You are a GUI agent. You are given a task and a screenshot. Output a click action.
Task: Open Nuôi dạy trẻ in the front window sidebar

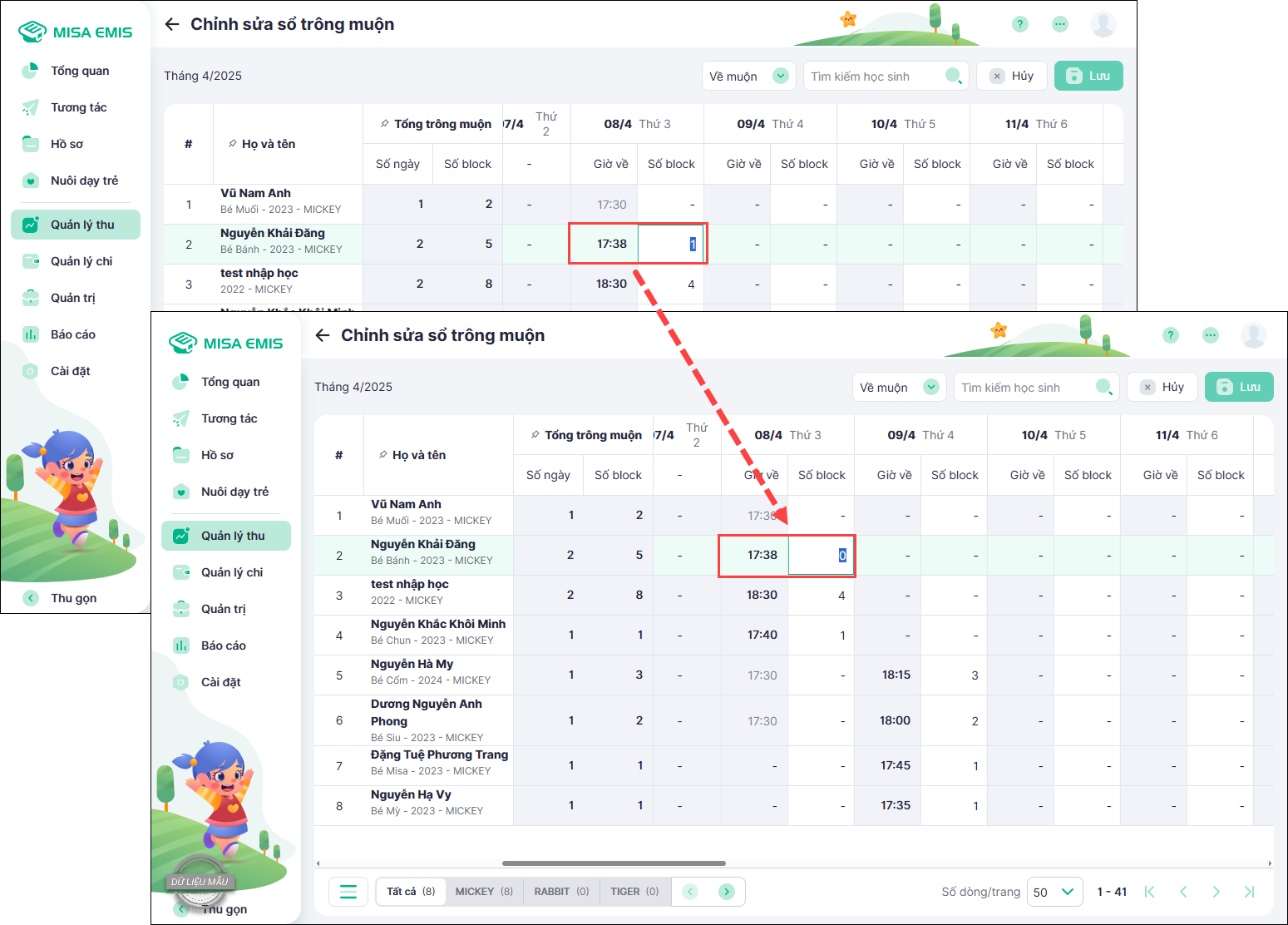tap(225, 492)
